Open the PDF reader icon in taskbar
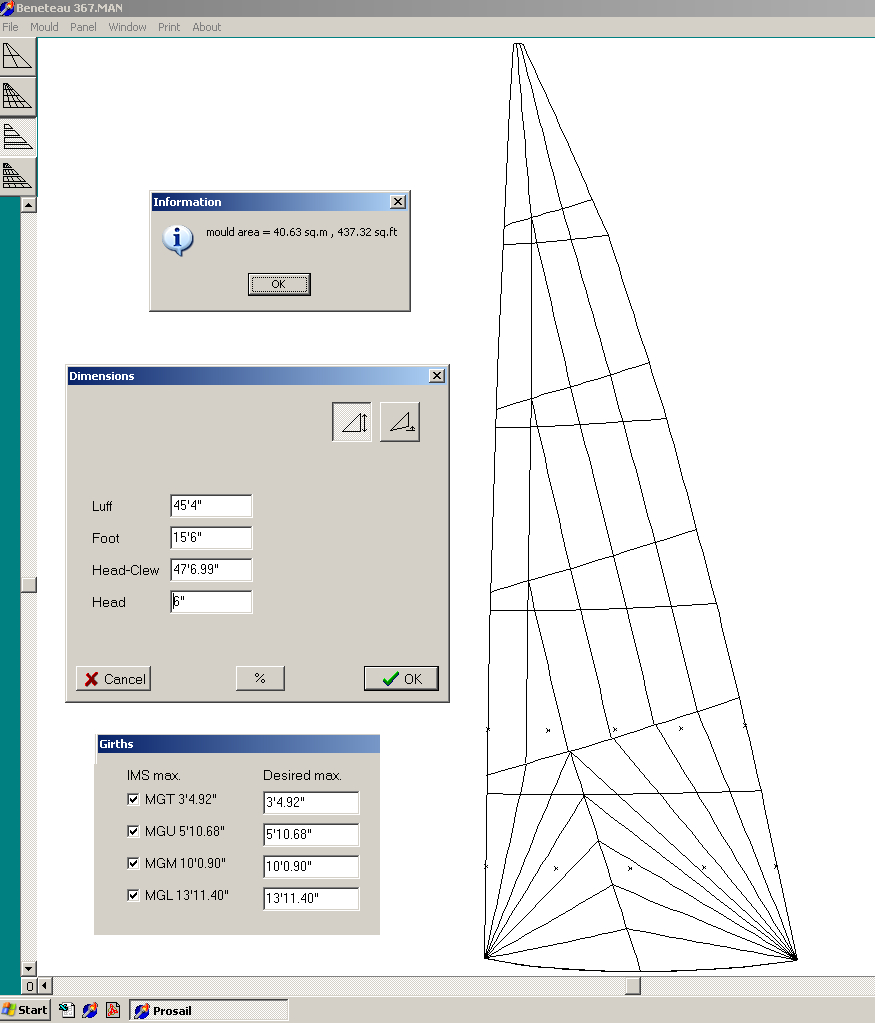Screen dimensions: 875x1024 point(113,1010)
